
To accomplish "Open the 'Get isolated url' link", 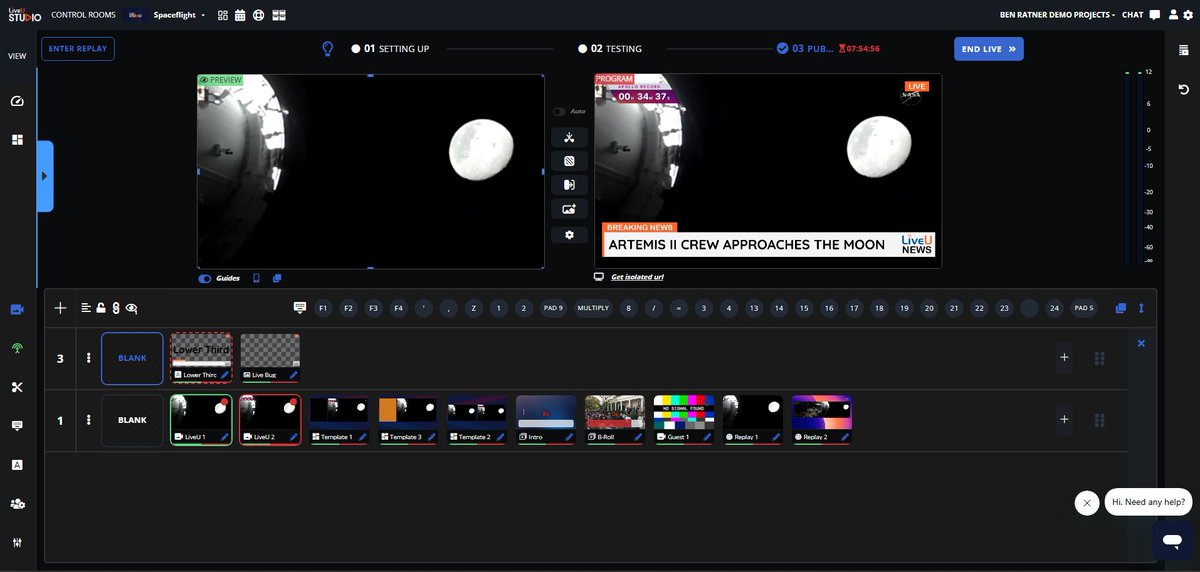I will 637,277.
